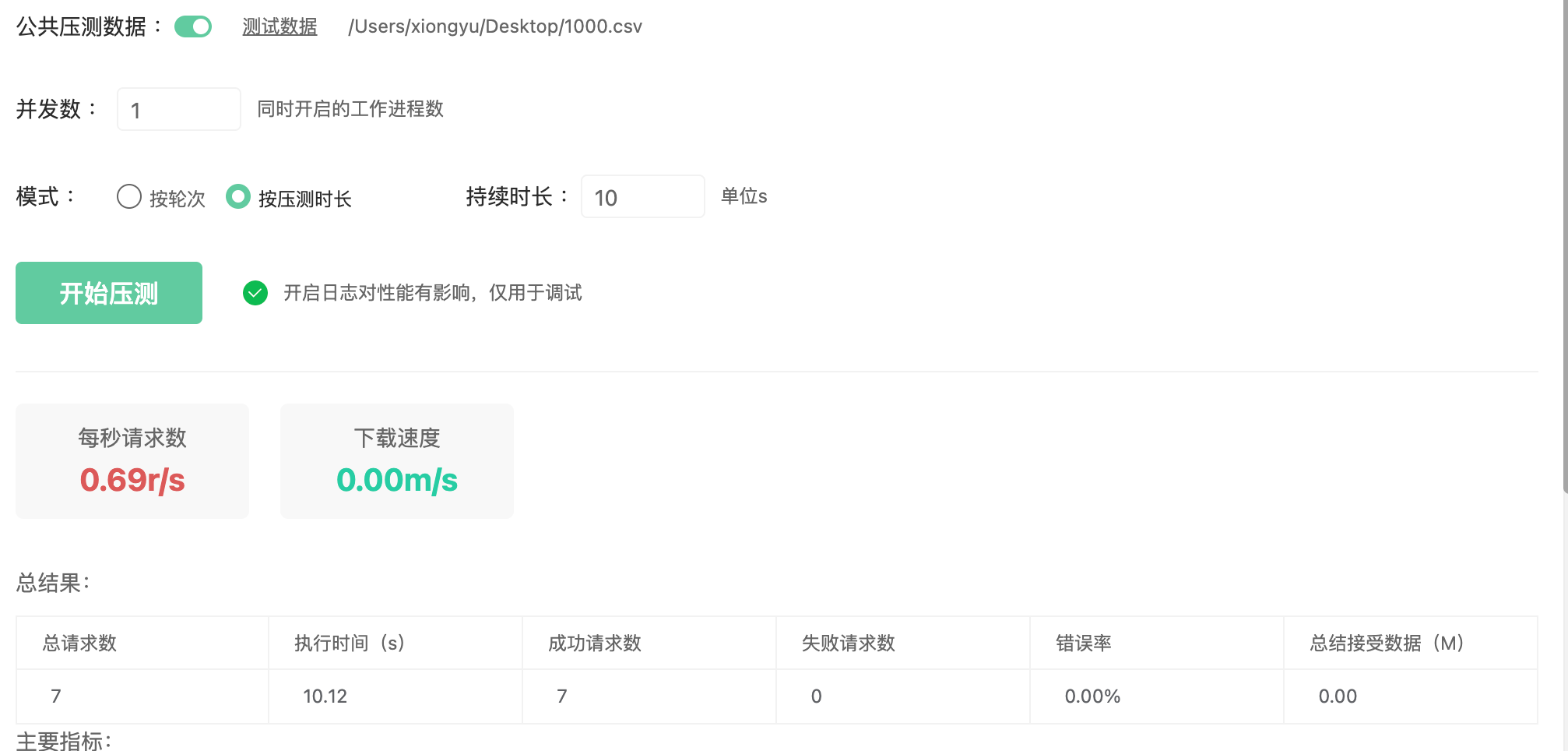Click the 10.12 execution time cell

click(396, 696)
